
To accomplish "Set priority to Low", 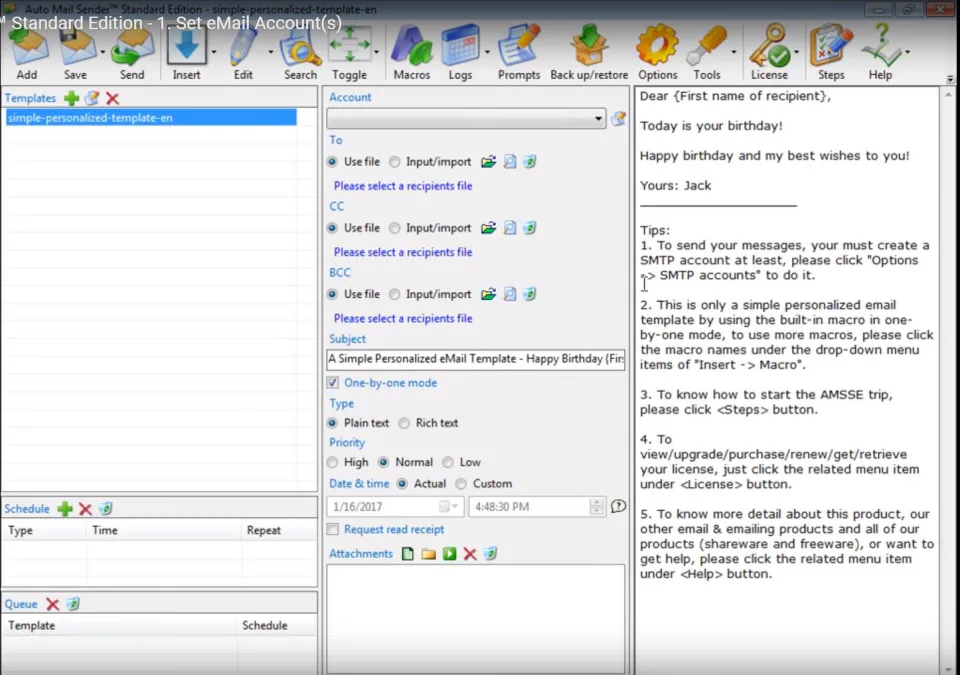I will tap(448, 462).
